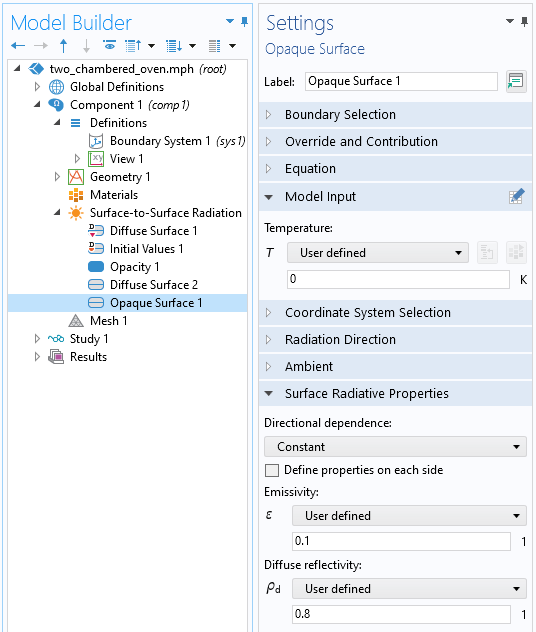Pin the Model Builder window
This screenshot has width=536, height=632.
pyautogui.click(x=244, y=21)
